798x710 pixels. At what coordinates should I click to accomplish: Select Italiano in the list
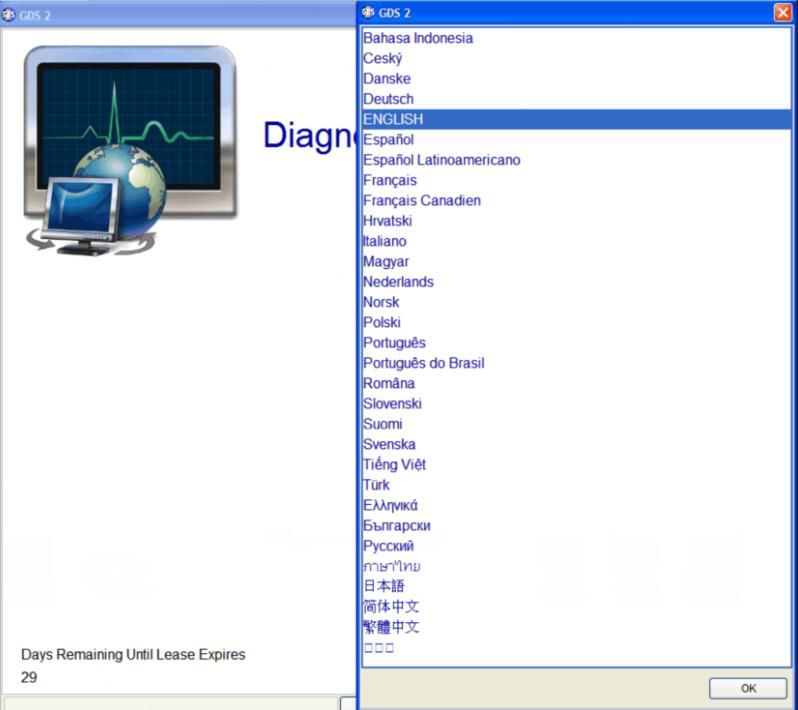[576, 241]
